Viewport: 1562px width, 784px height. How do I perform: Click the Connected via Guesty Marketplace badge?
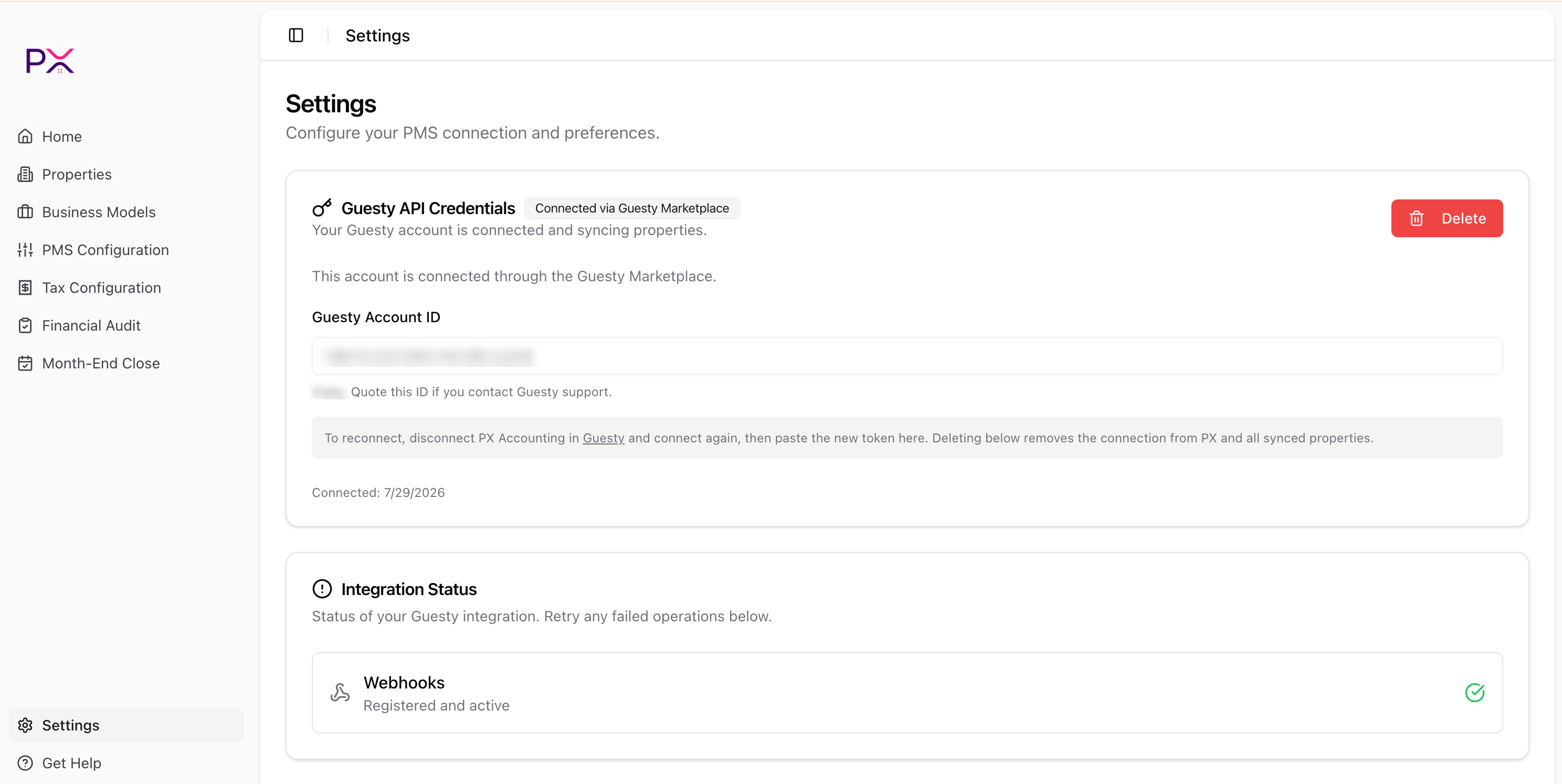click(x=632, y=208)
